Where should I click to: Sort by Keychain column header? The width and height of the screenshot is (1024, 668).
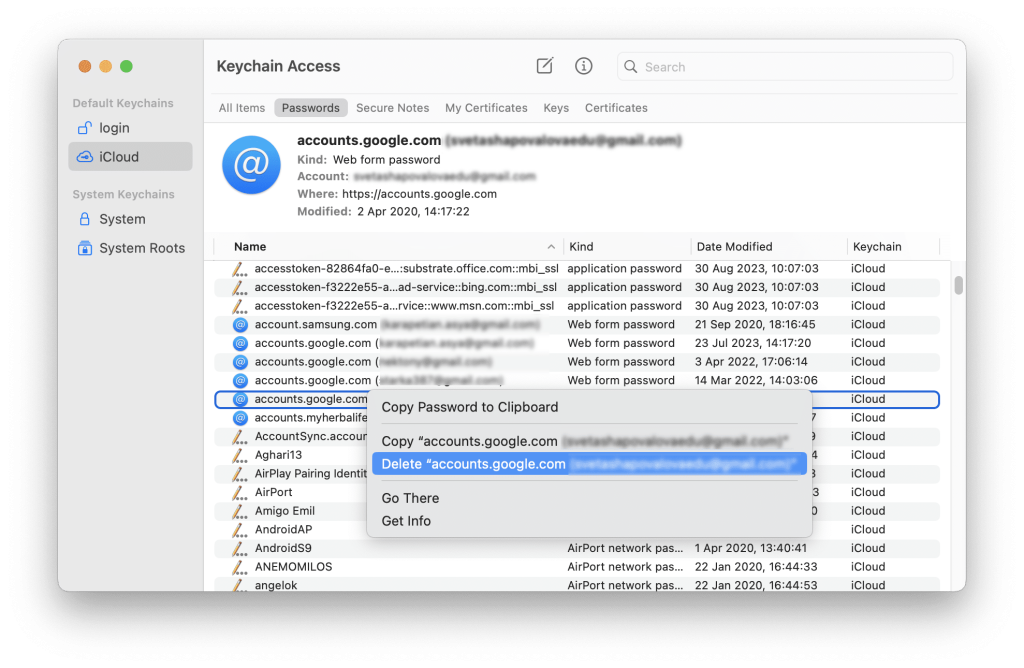(893, 247)
